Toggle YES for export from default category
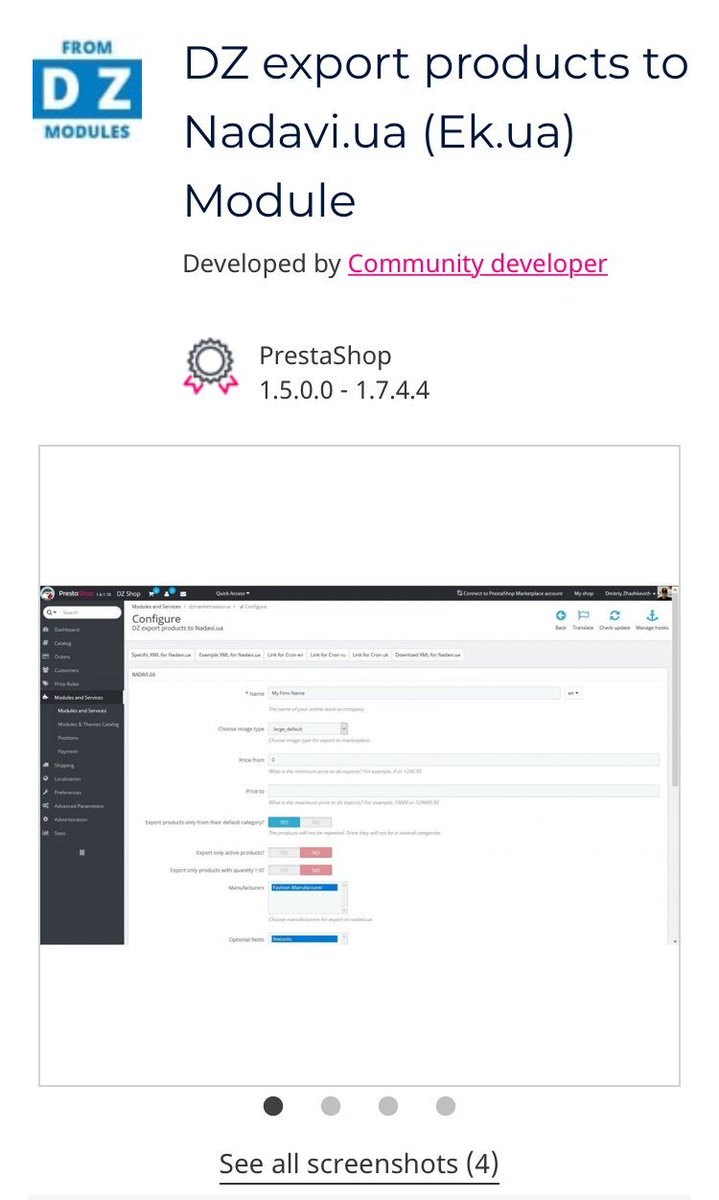This screenshot has height=1200, width=719. (x=283, y=822)
